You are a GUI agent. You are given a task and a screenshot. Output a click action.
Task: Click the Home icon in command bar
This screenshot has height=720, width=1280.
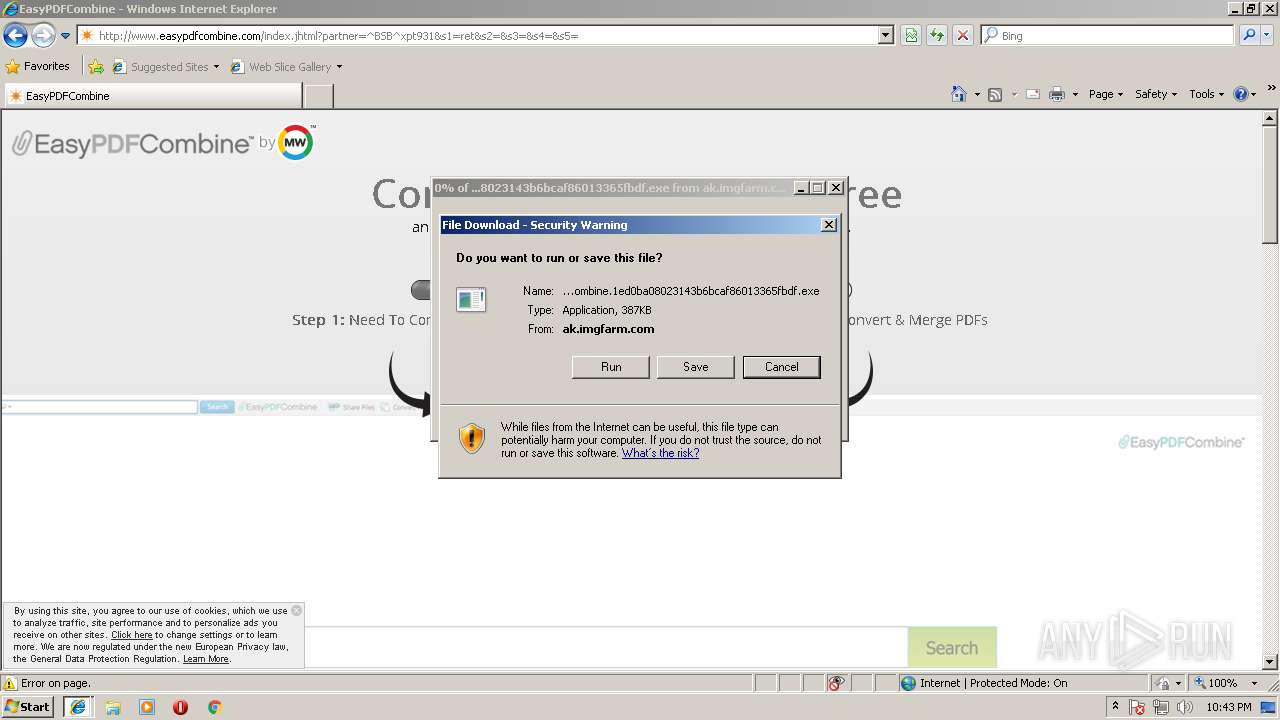coord(959,94)
